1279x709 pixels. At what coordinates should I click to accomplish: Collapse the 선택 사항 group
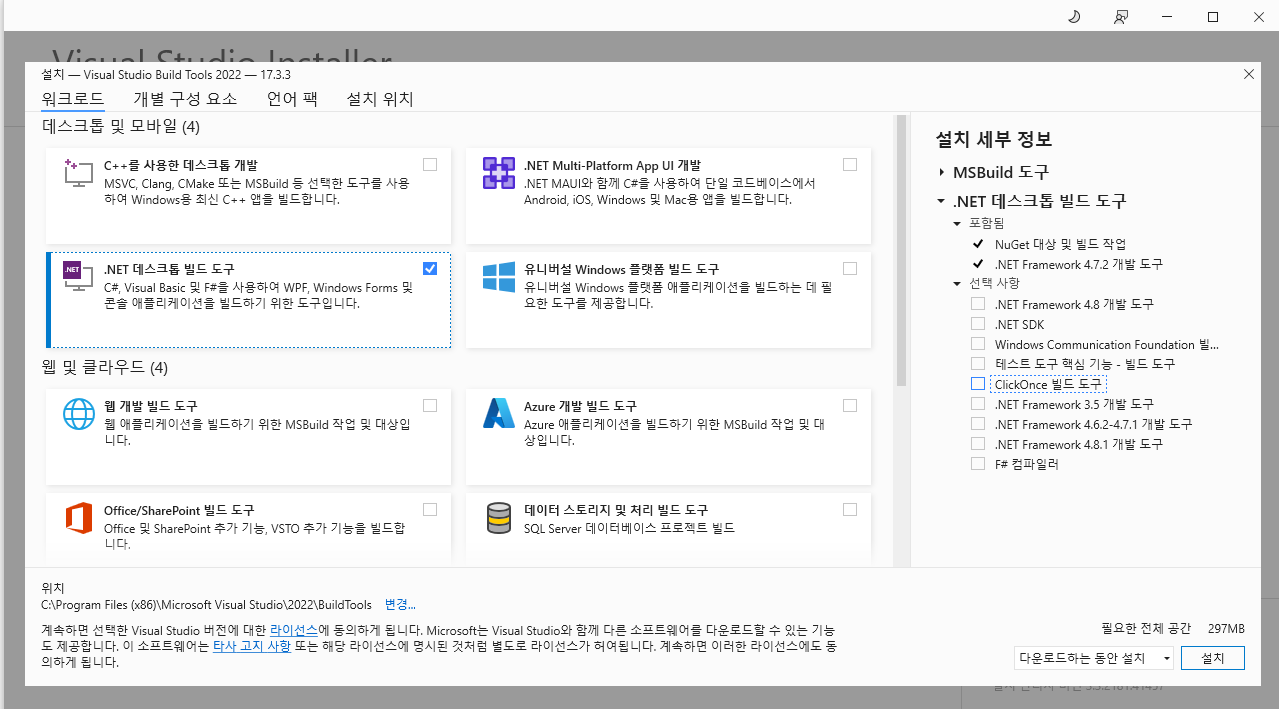pos(957,283)
